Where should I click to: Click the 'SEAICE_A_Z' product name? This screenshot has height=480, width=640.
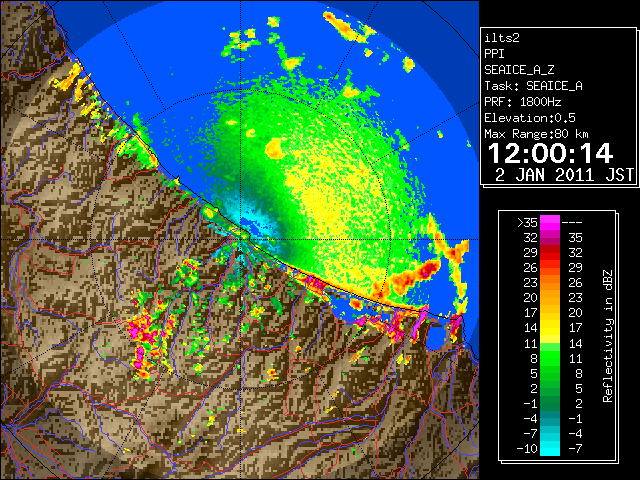click(x=519, y=70)
